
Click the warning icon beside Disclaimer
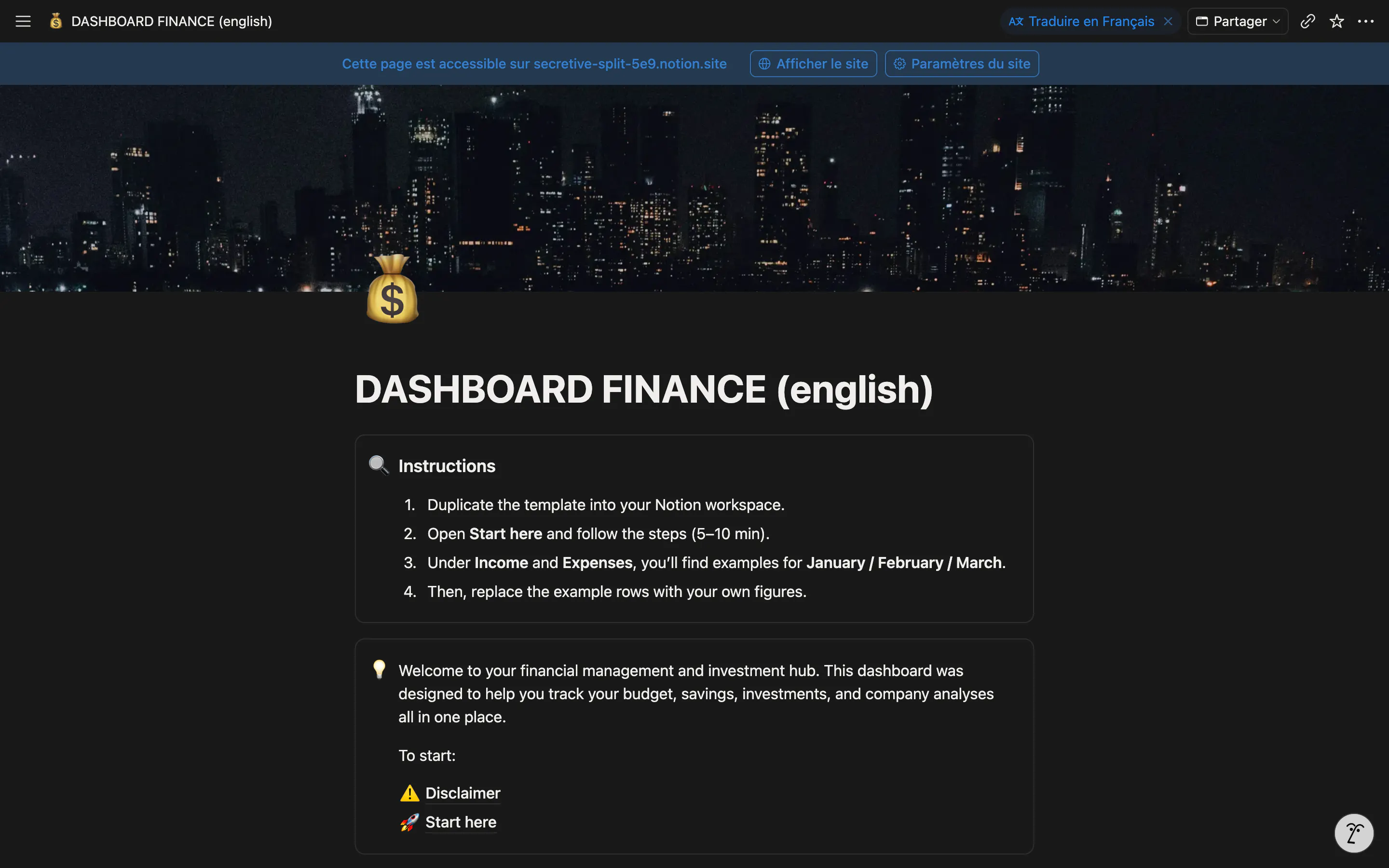click(x=409, y=793)
